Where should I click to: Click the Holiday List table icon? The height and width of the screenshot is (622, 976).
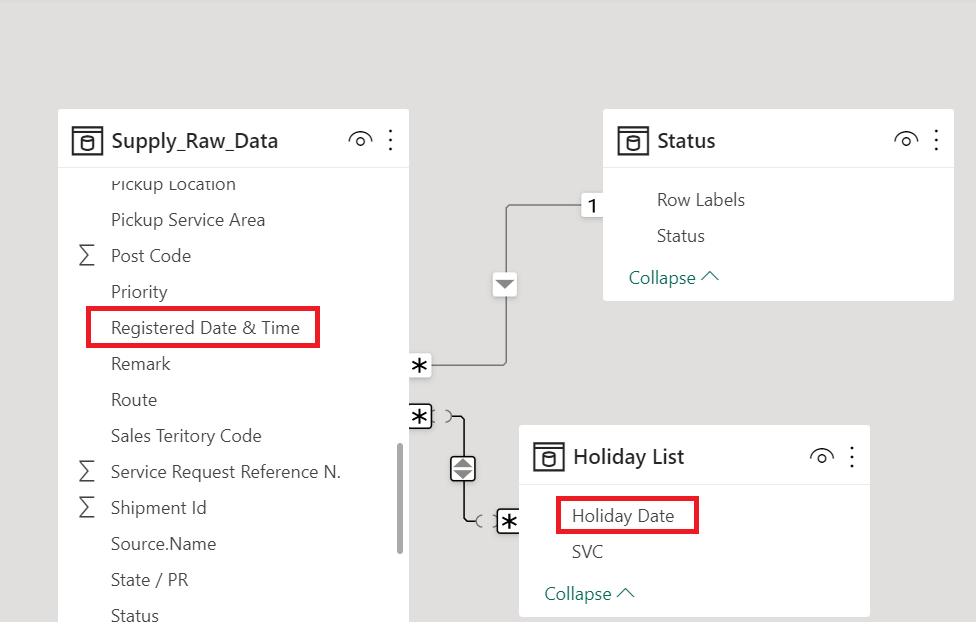(548, 456)
